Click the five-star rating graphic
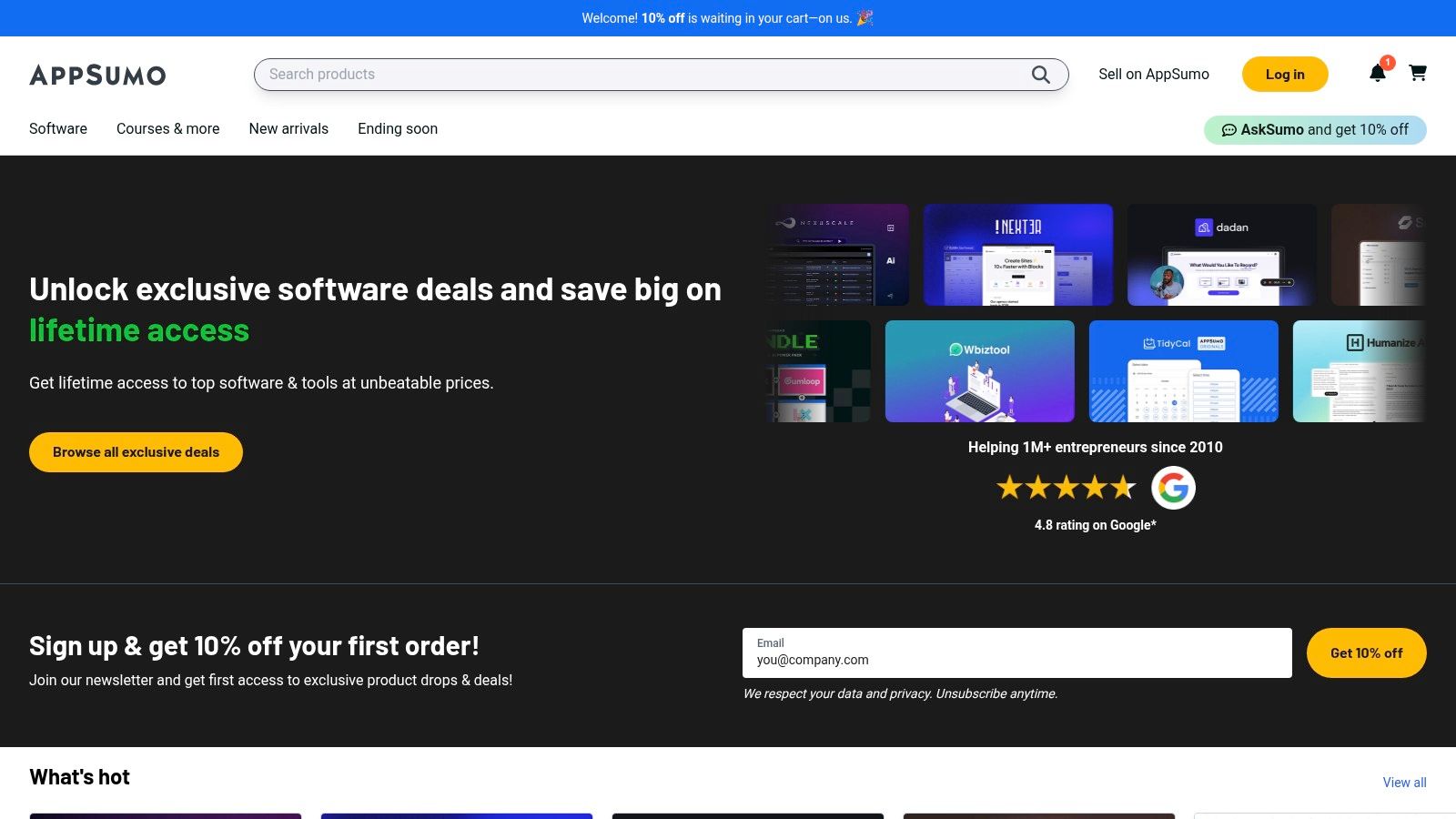The image size is (1456, 819). click(x=1067, y=488)
